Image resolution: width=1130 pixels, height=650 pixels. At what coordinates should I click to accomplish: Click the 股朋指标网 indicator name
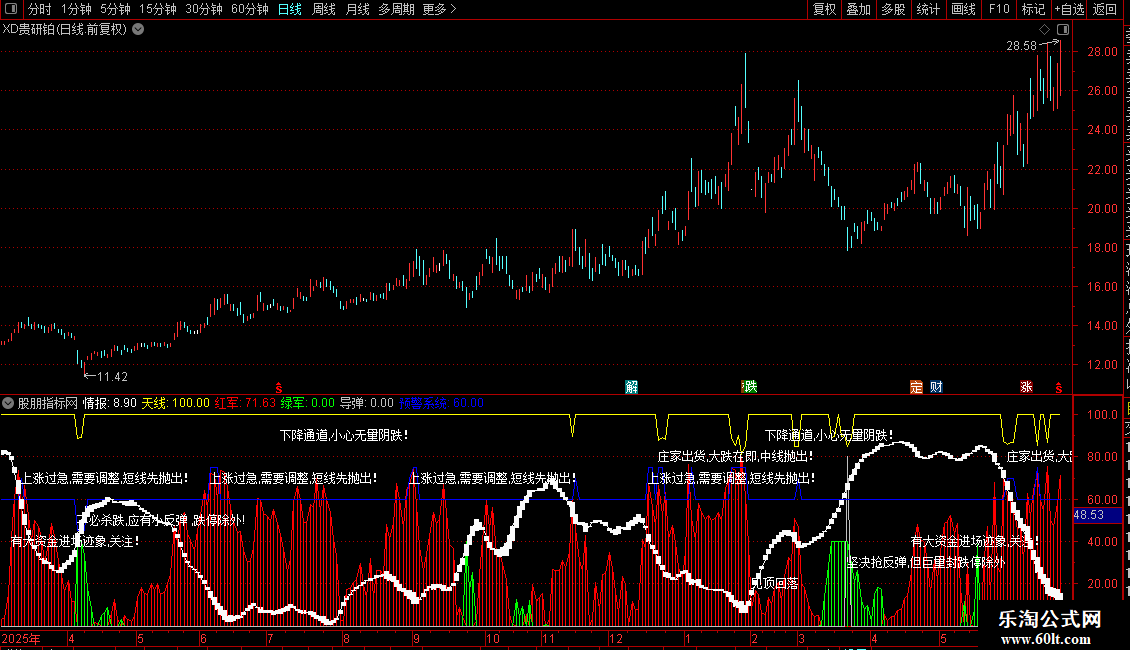click(48, 403)
